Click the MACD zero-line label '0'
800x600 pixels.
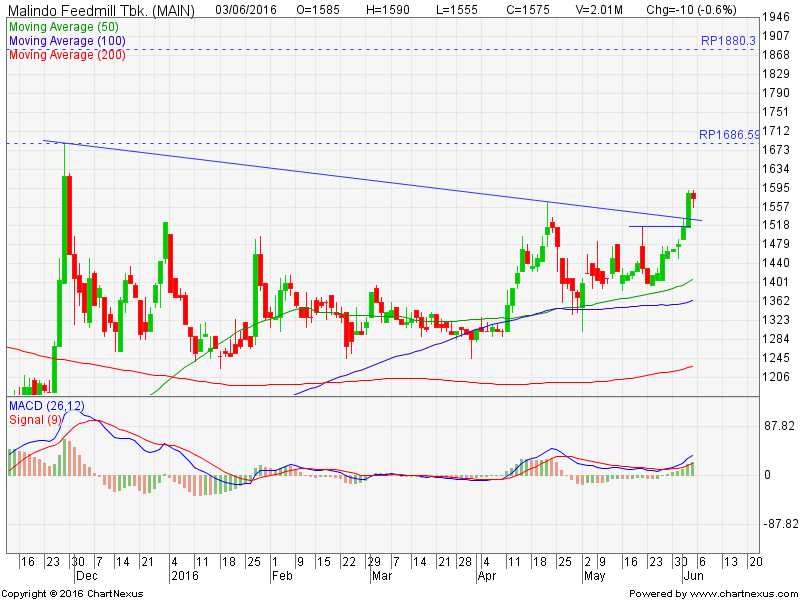pos(767,475)
